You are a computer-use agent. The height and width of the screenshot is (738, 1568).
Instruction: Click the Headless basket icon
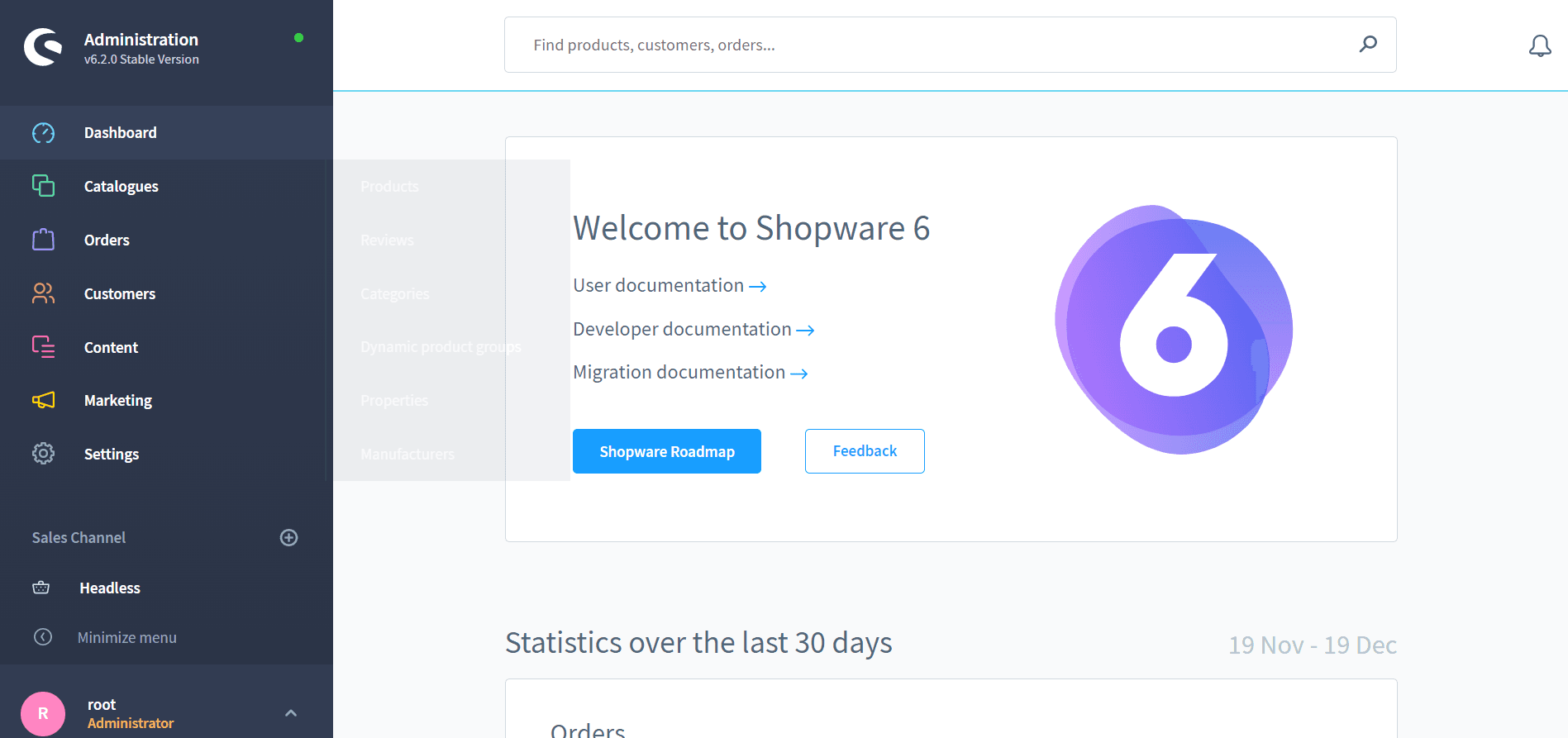click(41, 588)
